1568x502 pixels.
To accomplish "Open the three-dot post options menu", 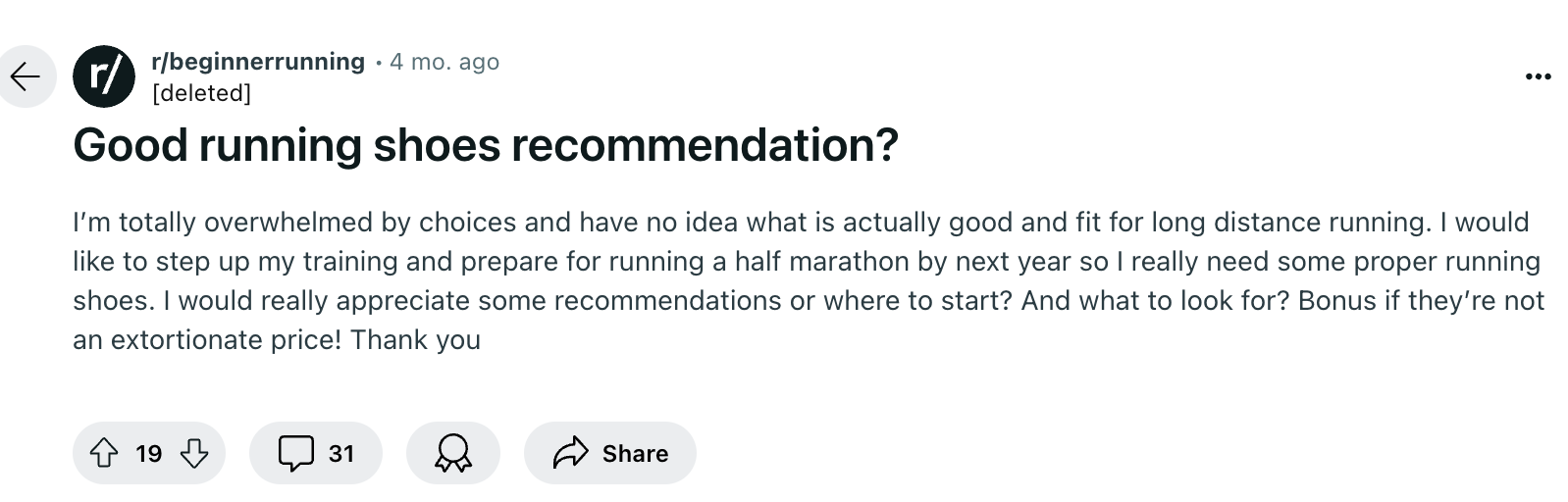I will click(x=1538, y=76).
